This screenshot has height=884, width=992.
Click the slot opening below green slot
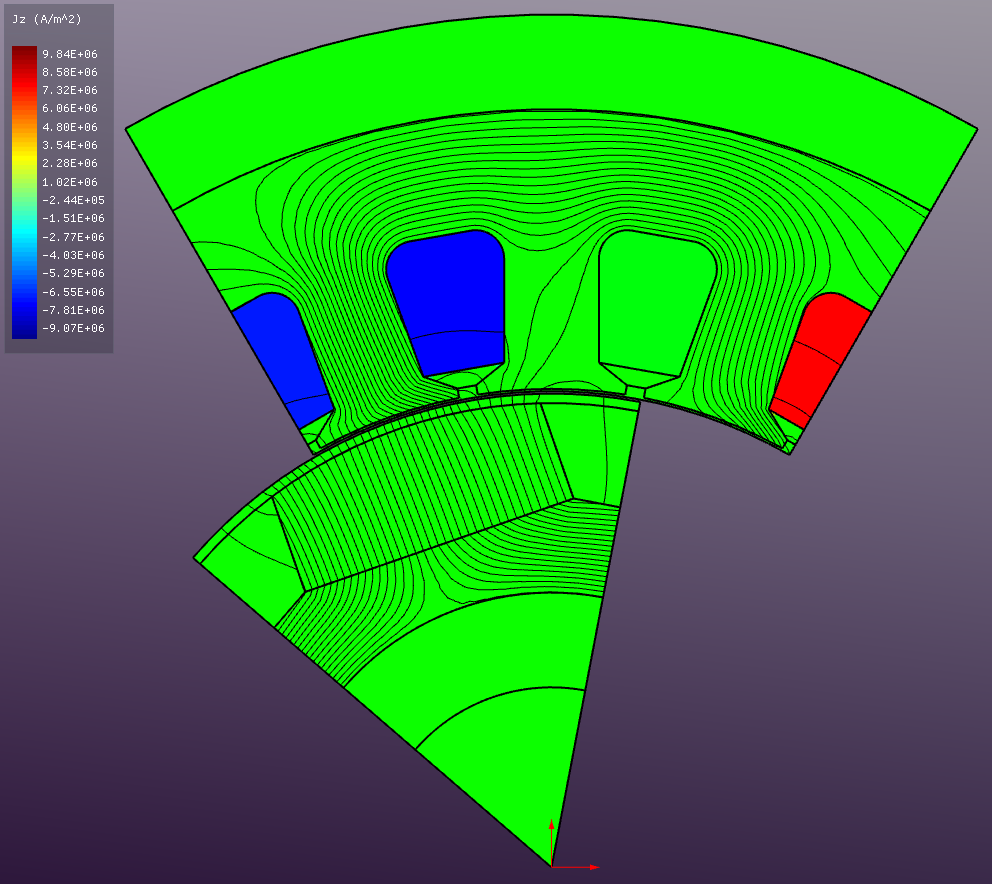[x=637, y=381]
